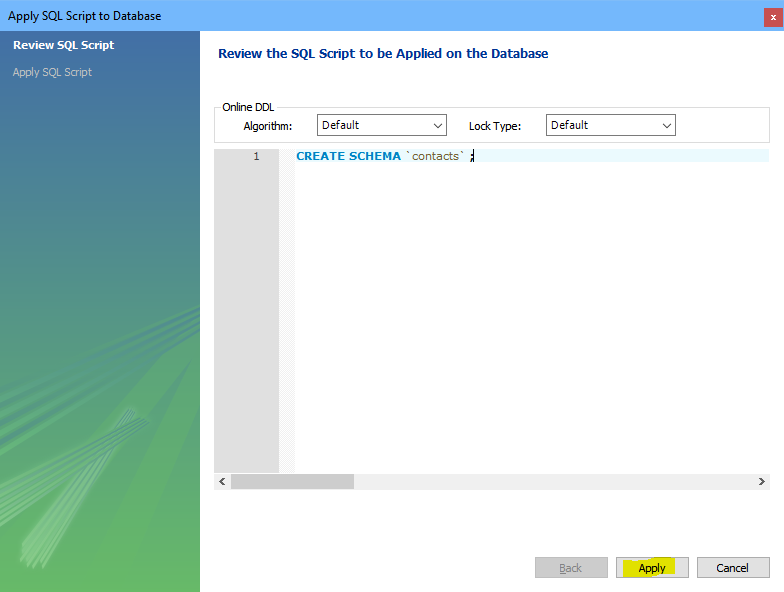
Task: Open the Algorithm dropdown
Action: pos(381,125)
